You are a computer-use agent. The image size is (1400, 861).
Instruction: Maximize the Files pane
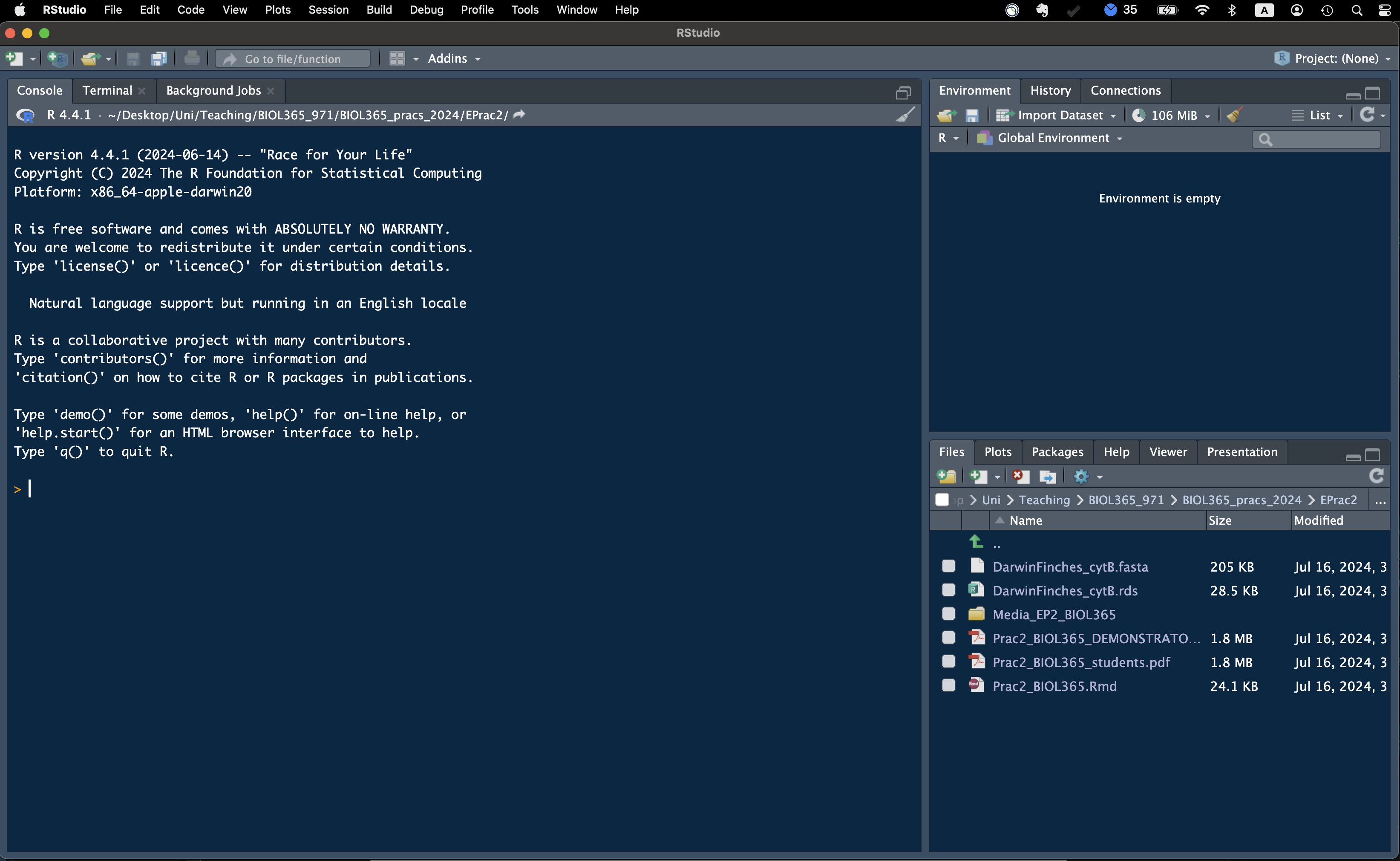[1373, 454]
